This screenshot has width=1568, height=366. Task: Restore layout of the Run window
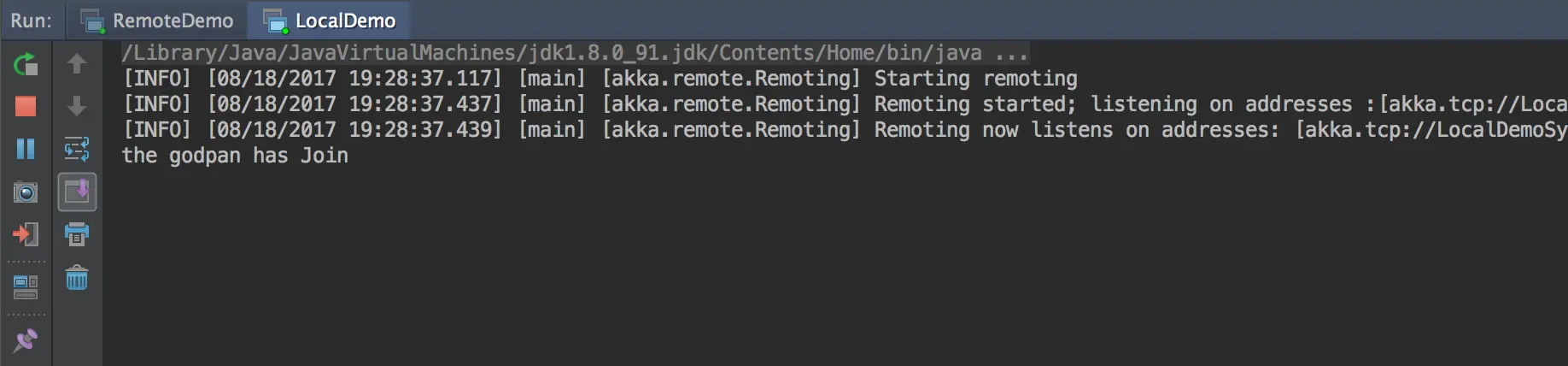pyautogui.click(x=26, y=287)
